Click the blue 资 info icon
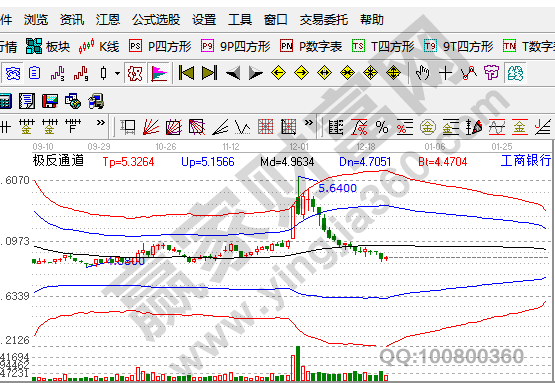 click(x=13, y=73)
